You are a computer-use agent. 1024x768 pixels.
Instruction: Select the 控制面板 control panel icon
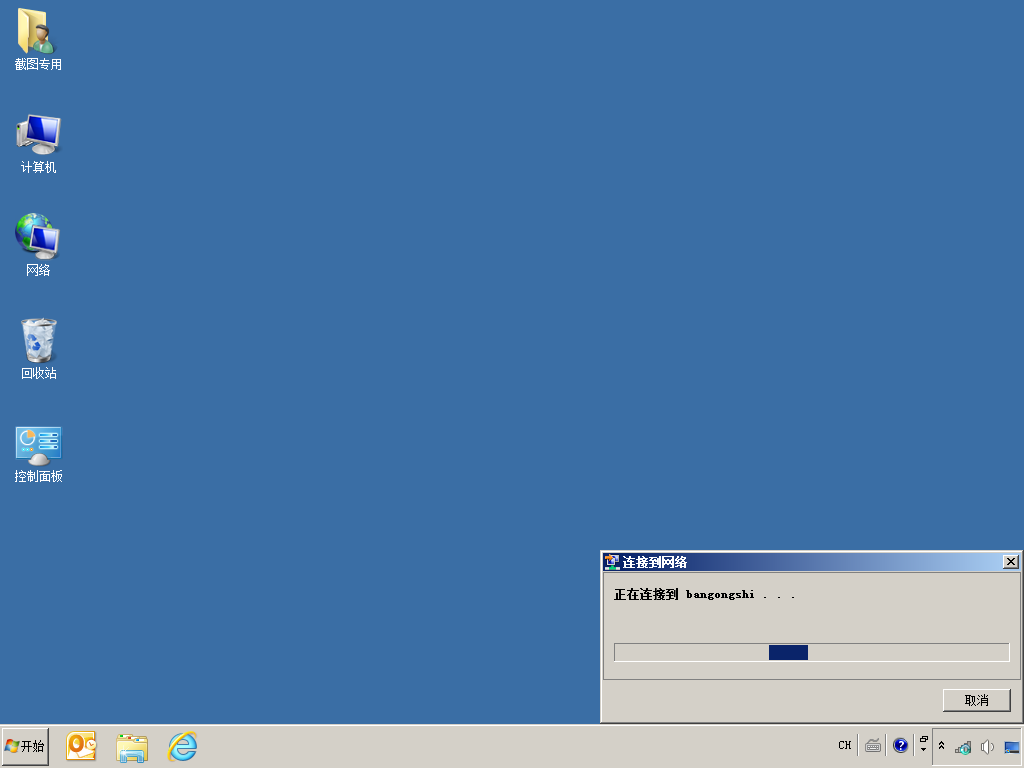(x=38, y=455)
